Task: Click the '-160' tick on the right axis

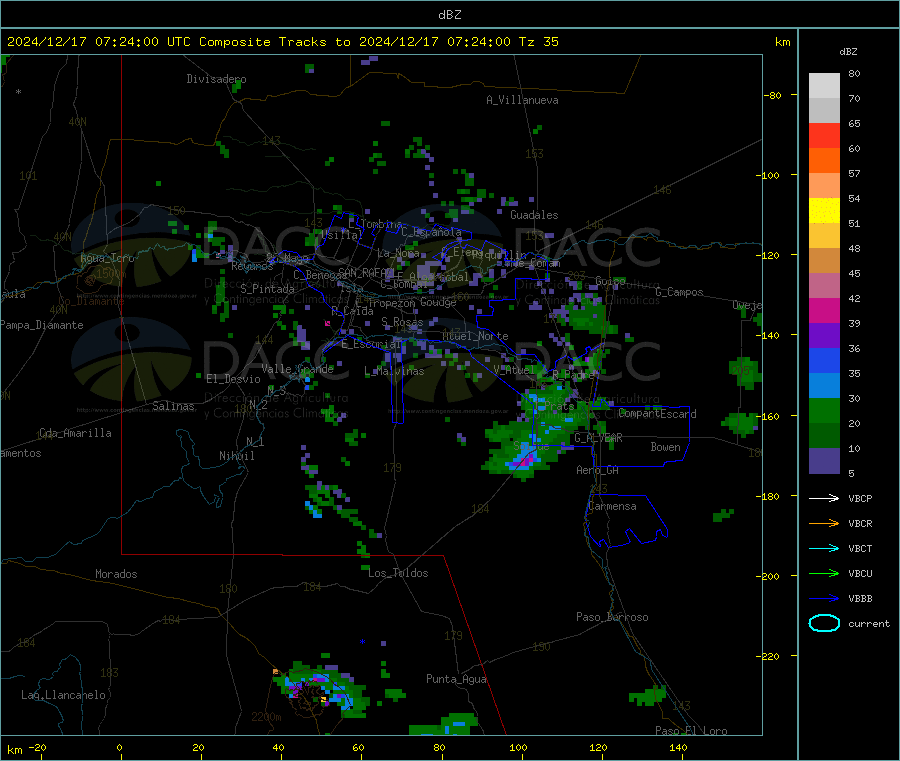Action: tap(769, 416)
